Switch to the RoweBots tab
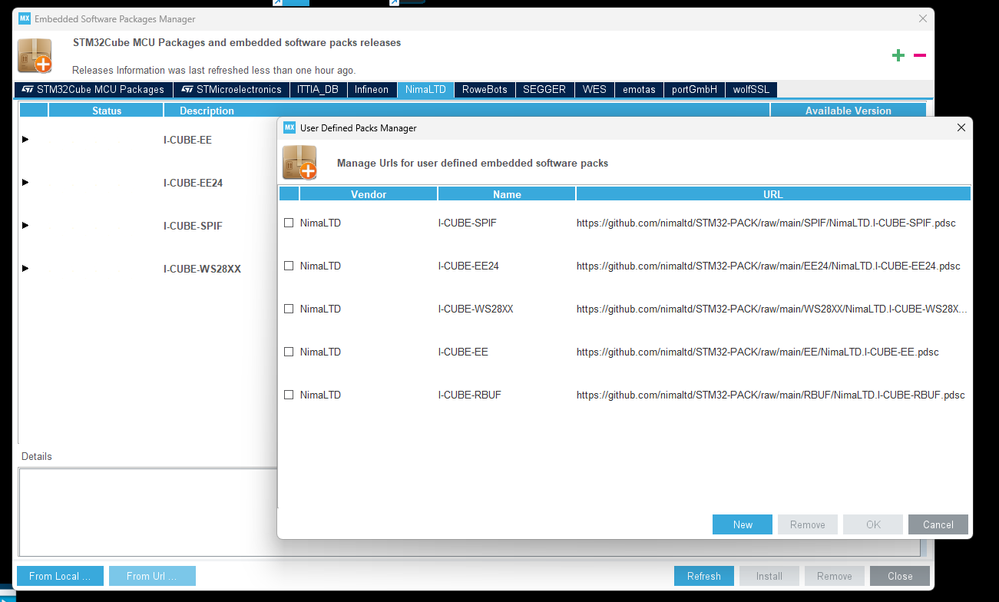 485,90
